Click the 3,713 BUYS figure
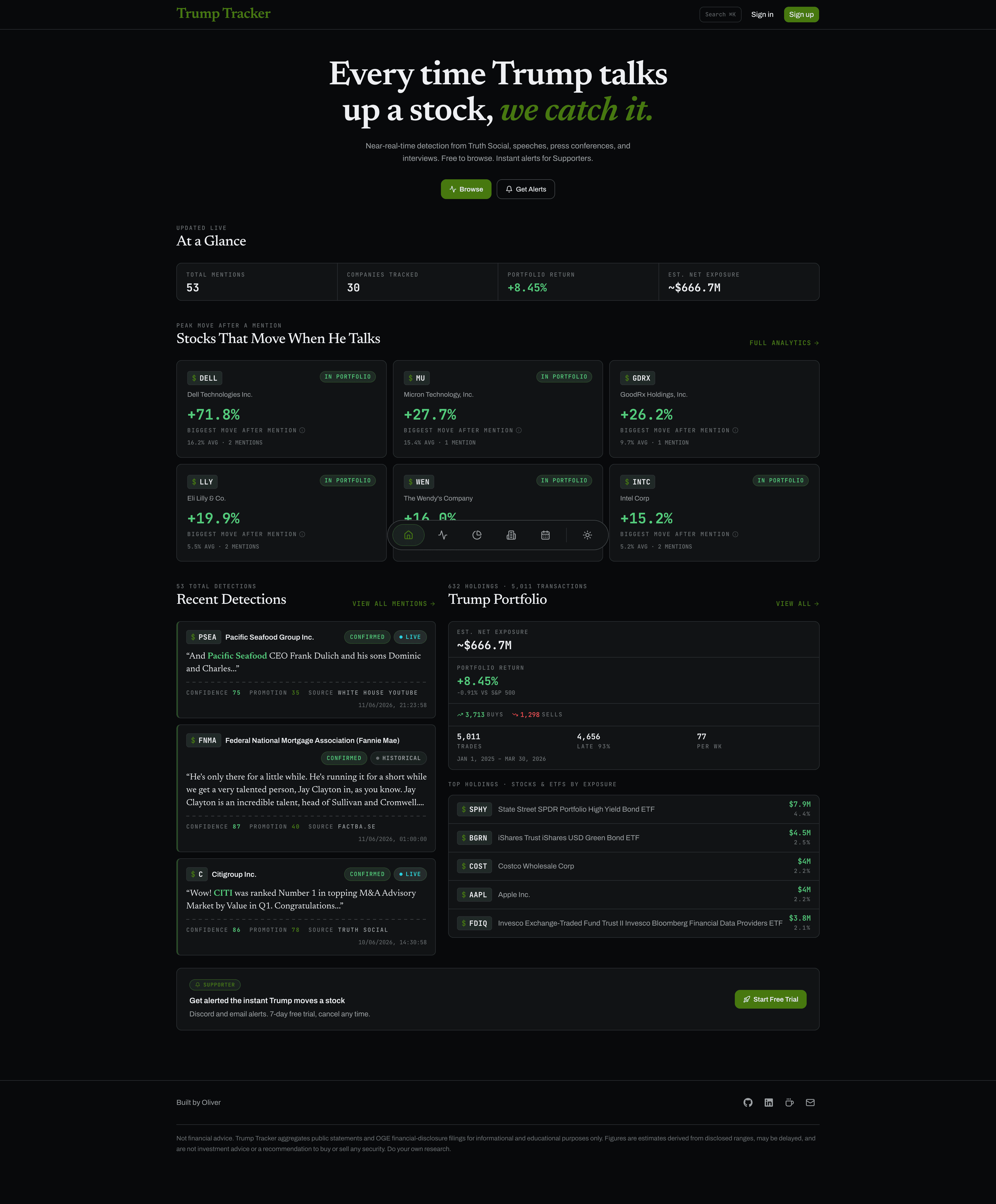The height and width of the screenshot is (1204, 996). (x=480, y=715)
